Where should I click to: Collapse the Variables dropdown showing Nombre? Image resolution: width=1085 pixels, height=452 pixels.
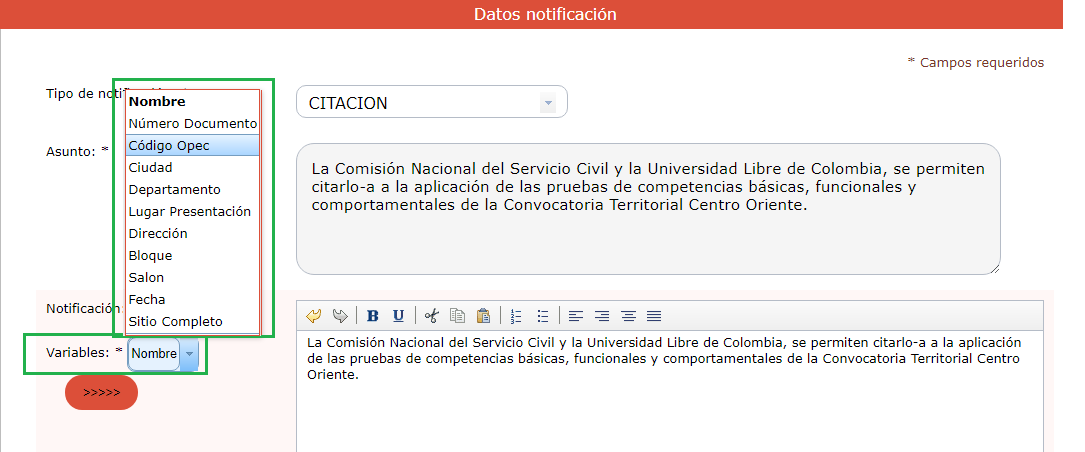coord(190,354)
